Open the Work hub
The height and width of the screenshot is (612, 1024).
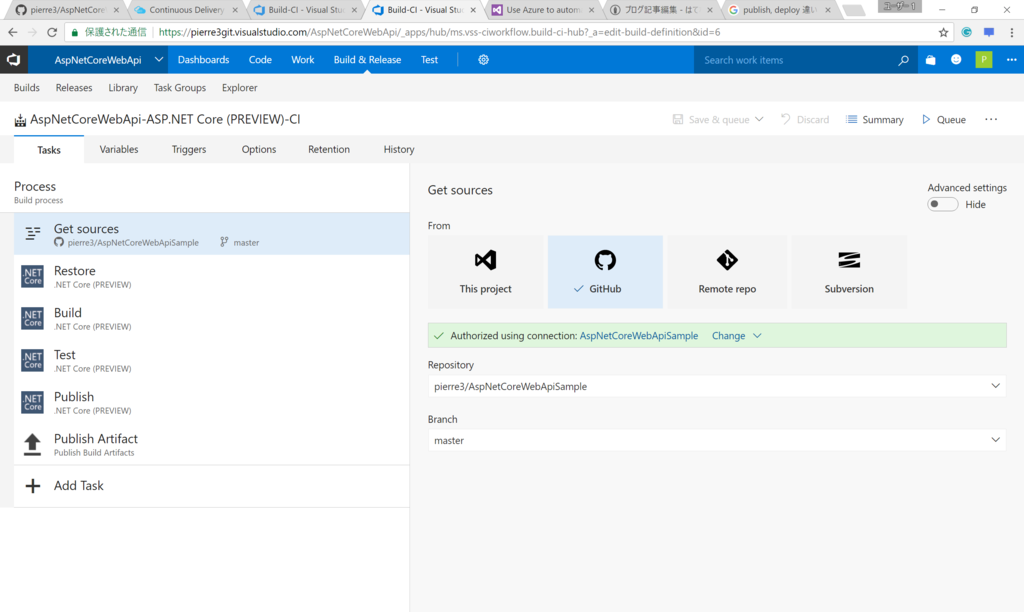tap(302, 59)
